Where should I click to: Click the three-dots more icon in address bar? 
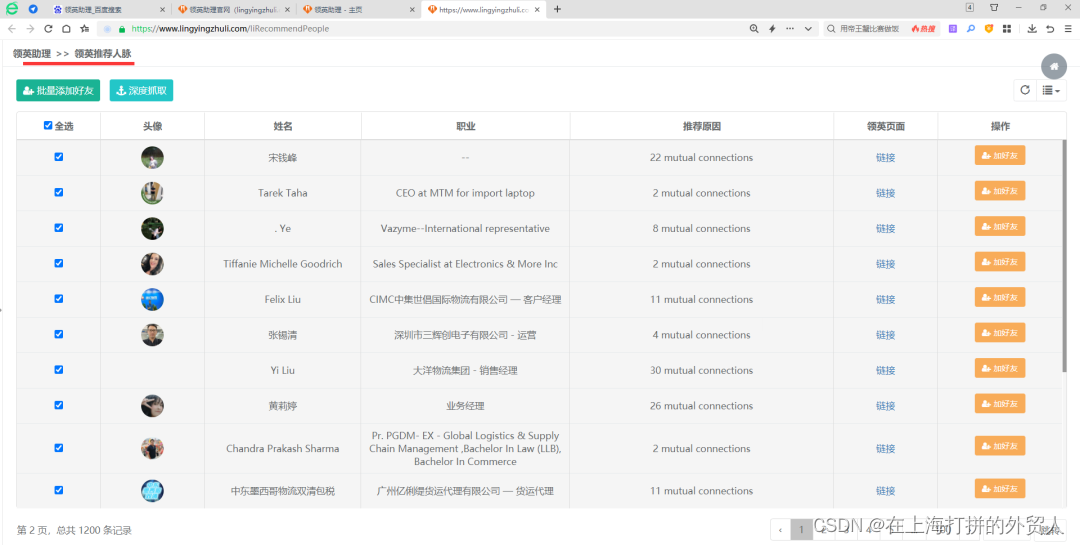(x=790, y=29)
